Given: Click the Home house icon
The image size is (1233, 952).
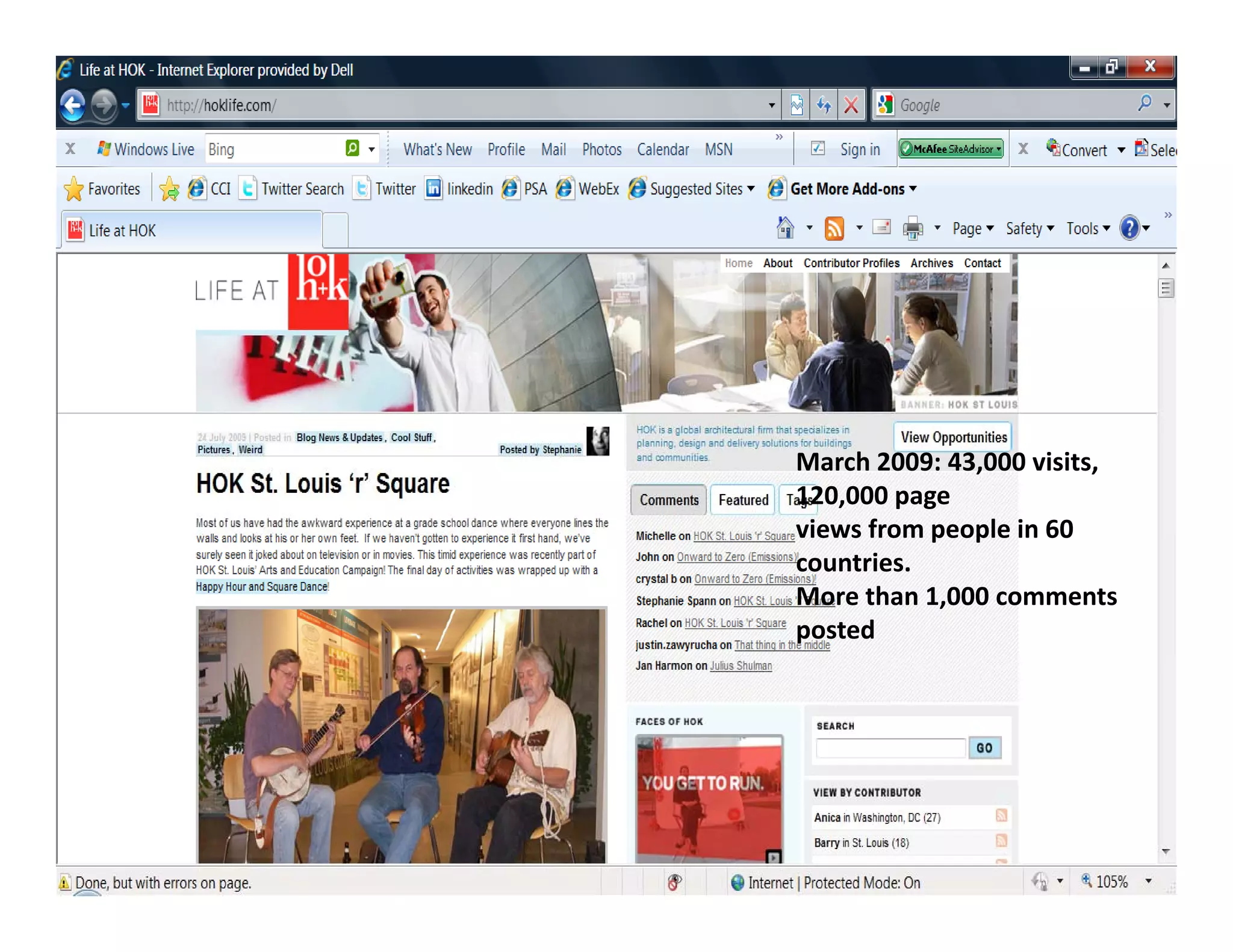Looking at the screenshot, I should tap(785, 229).
